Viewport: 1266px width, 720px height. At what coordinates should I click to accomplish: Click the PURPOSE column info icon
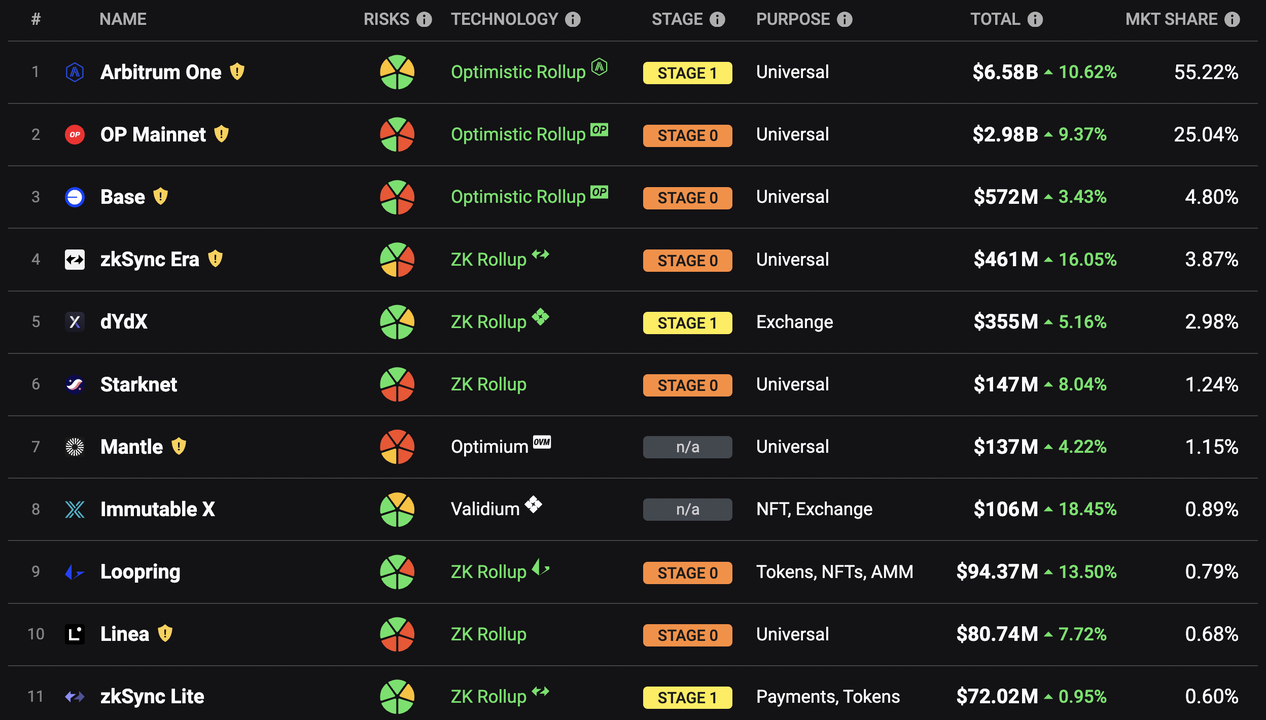coord(844,20)
